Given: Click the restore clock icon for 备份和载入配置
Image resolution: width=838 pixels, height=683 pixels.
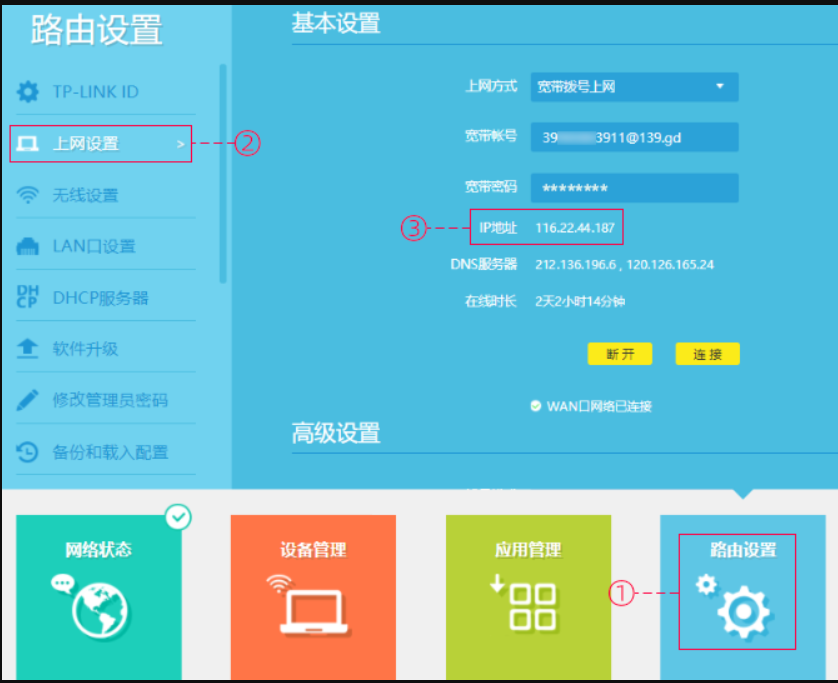Looking at the screenshot, I should click(27, 452).
